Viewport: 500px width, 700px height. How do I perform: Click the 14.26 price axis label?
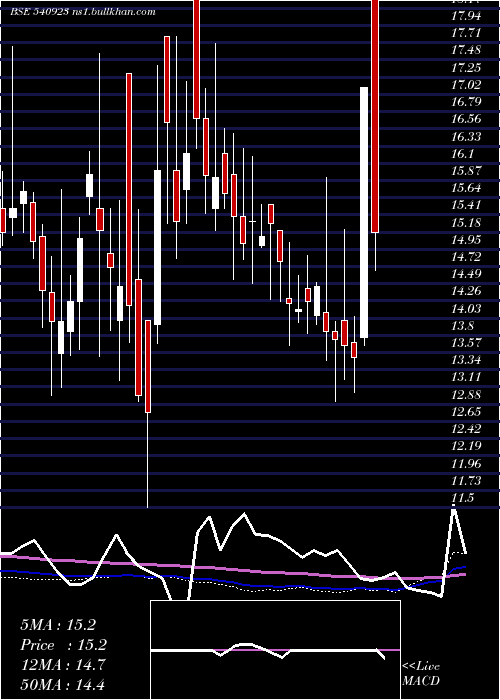(466, 292)
